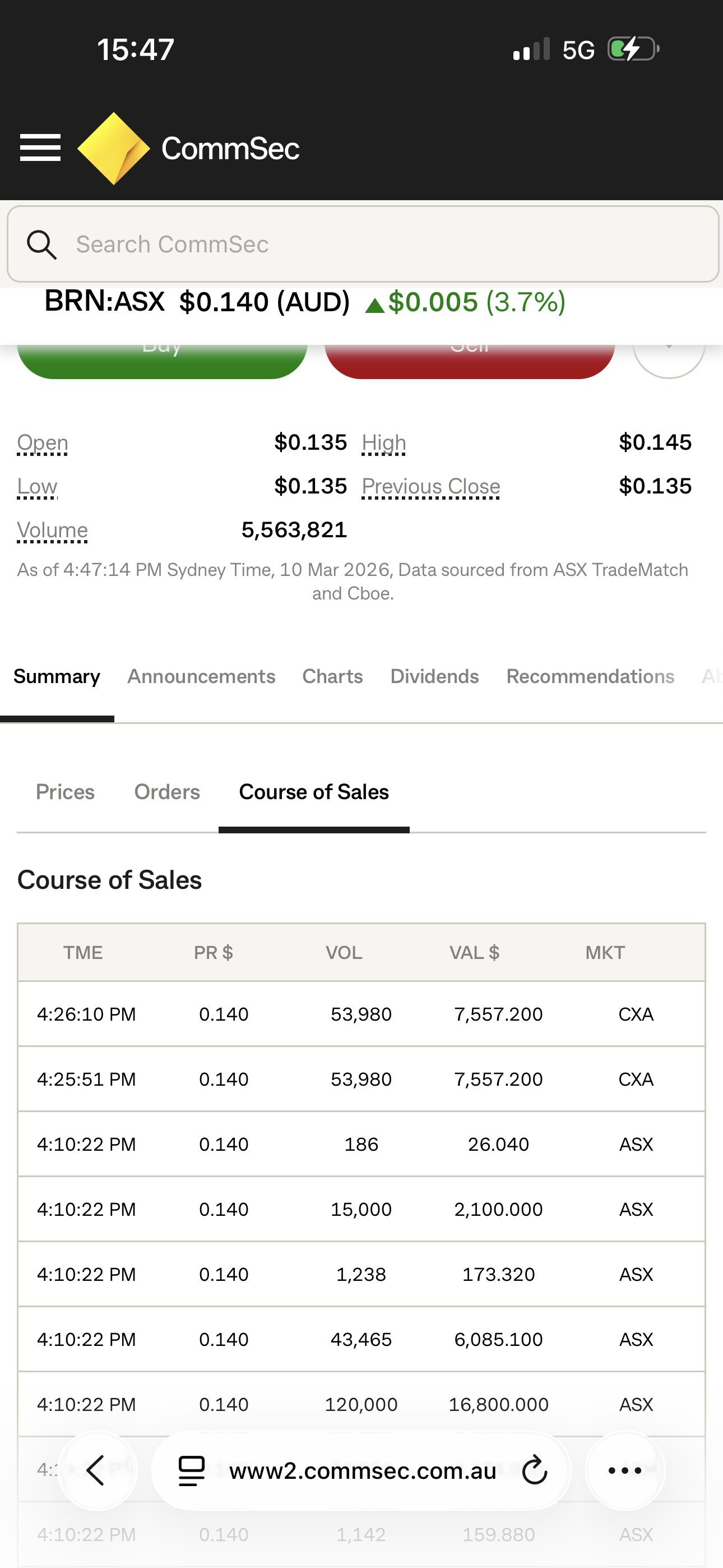Select the Dividends tab

(x=434, y=676)
